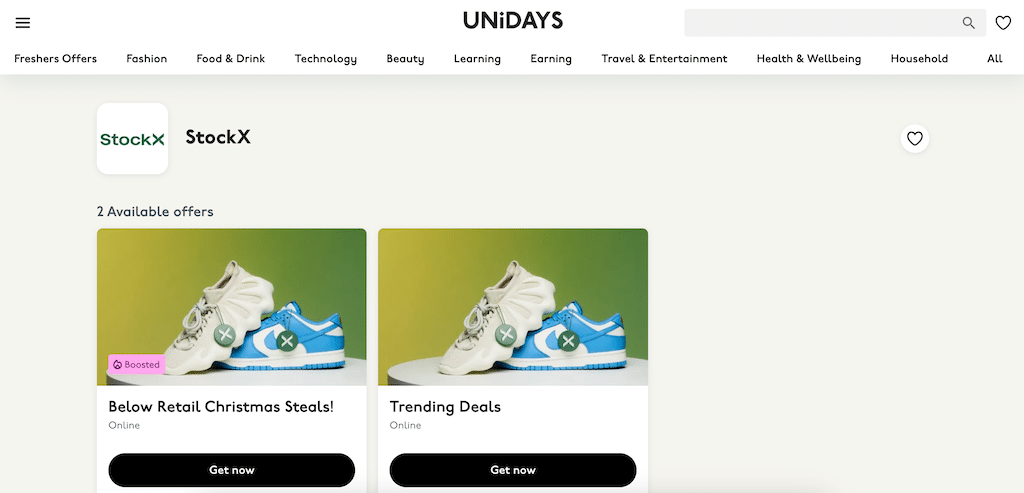
Task: Get now for Below Retail Christmas Steals
Action: pos(232,470)
